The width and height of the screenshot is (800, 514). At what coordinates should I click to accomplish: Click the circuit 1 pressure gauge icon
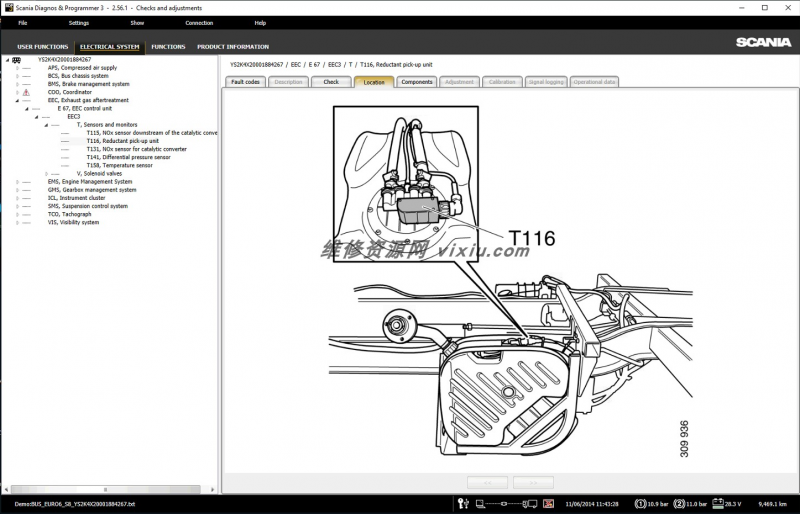tap(640, 504)
